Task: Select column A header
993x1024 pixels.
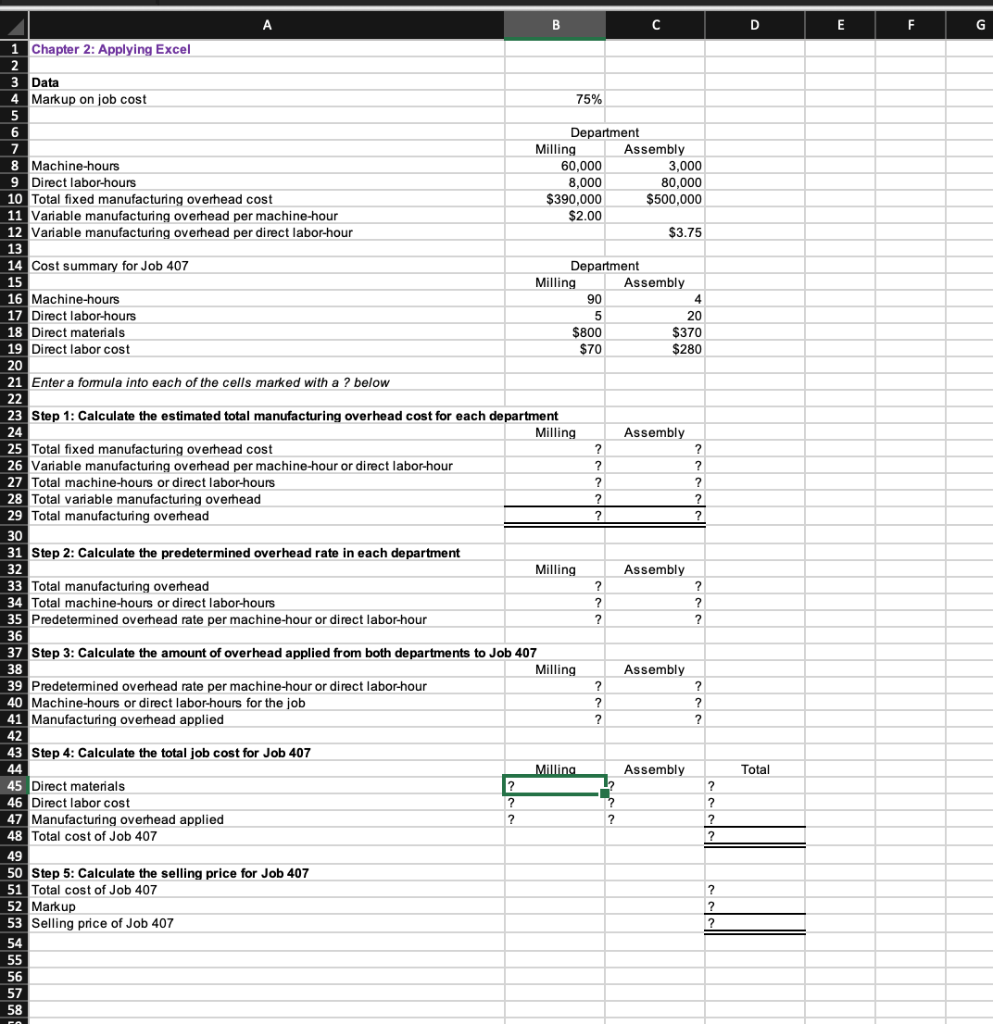Action: point(266,25)
